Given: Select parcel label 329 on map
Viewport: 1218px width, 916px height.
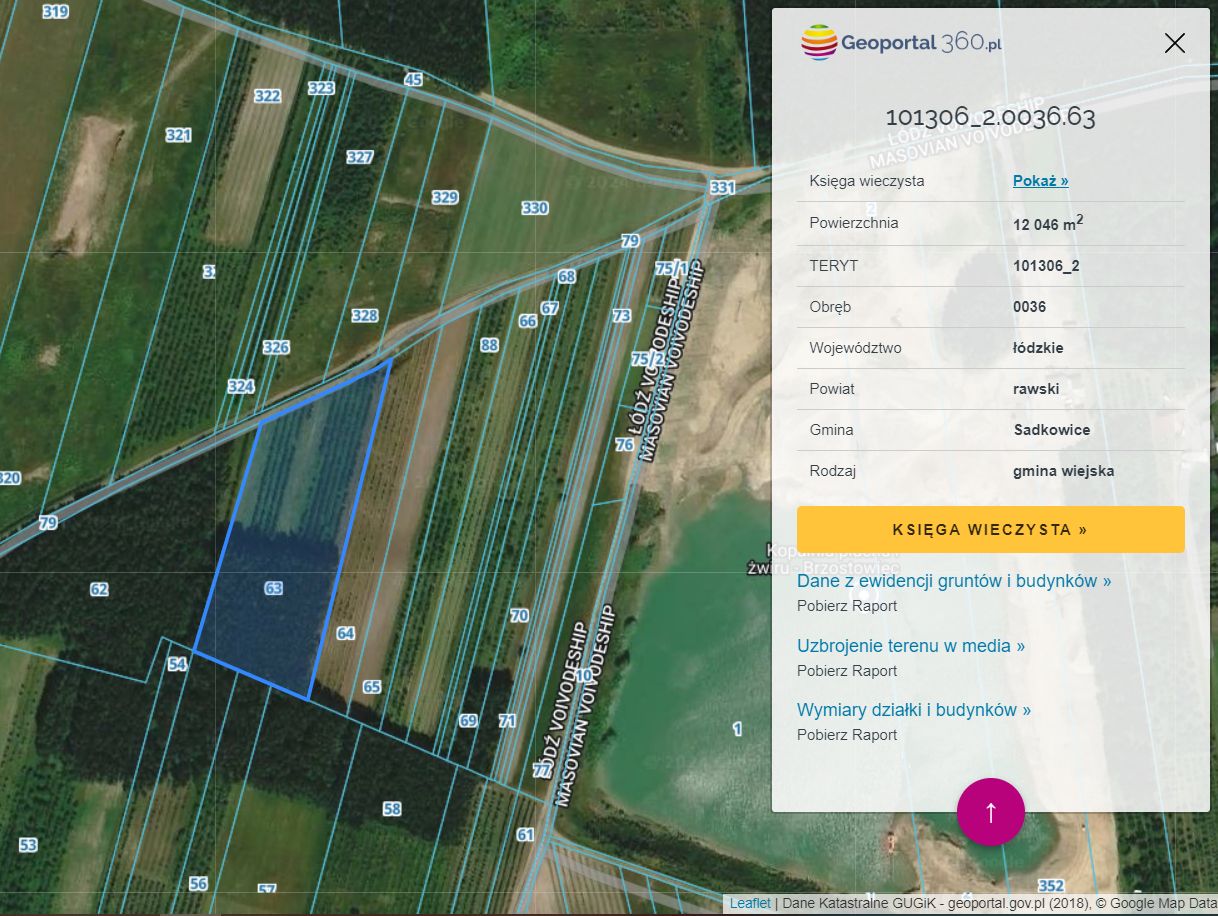Looking at the screenshot, I should [445, 197].
